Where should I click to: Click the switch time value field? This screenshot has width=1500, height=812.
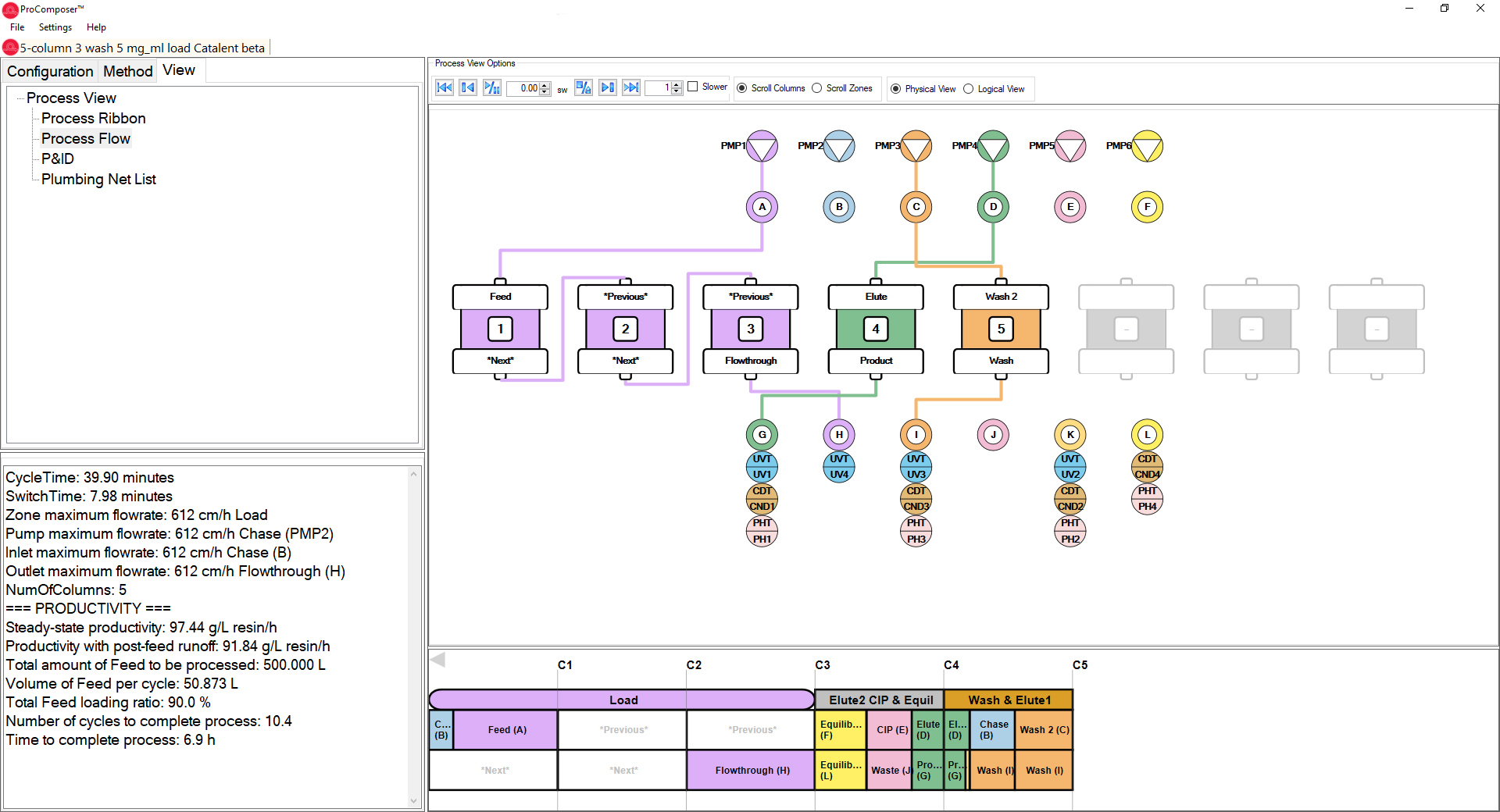coord(523,88)
